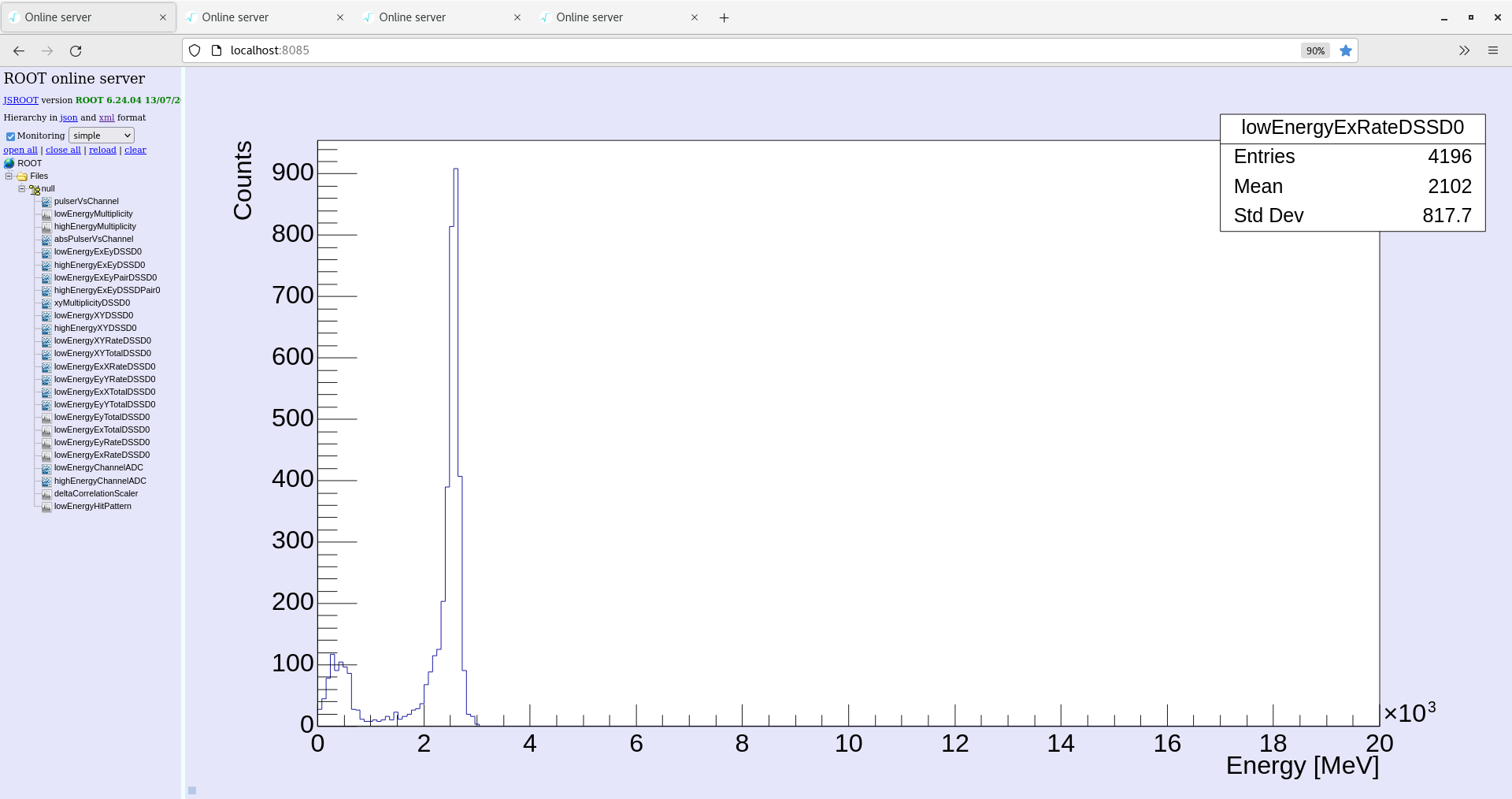Click the 90% zoom level indicator
This screenshot has width=1512, height=799.
pyautogui.click(x=1315, y=50)
